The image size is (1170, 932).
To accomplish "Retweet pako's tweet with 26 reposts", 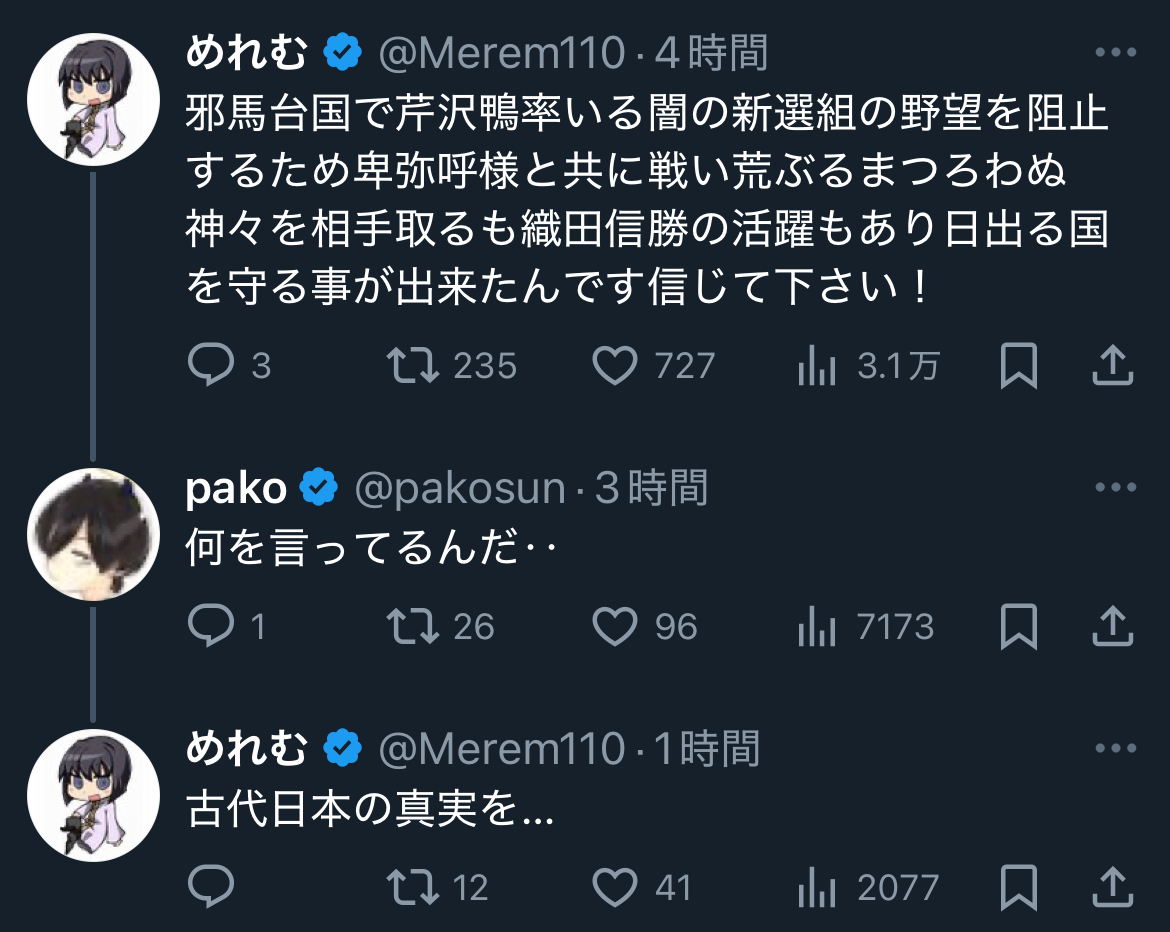I will tap(413, 627).
